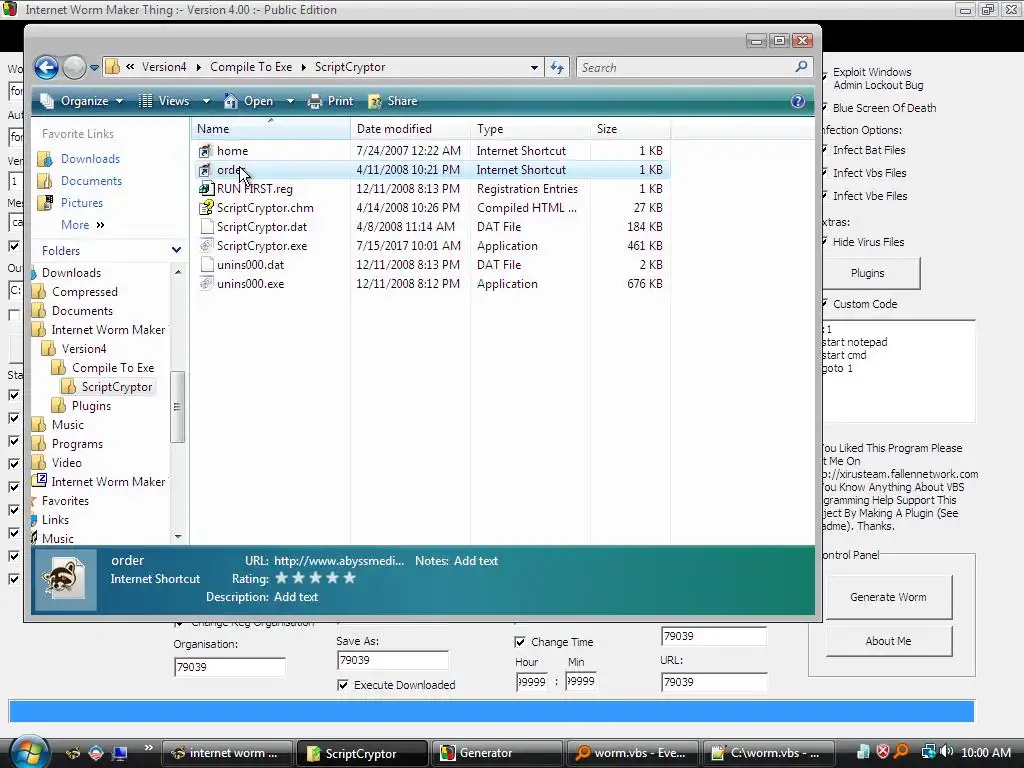Toggle Blue Screen Of Death checkbox
Image resolution: width=1024 pixels, height=768 pixels.
pyautogui.click(x=825, y=108)
